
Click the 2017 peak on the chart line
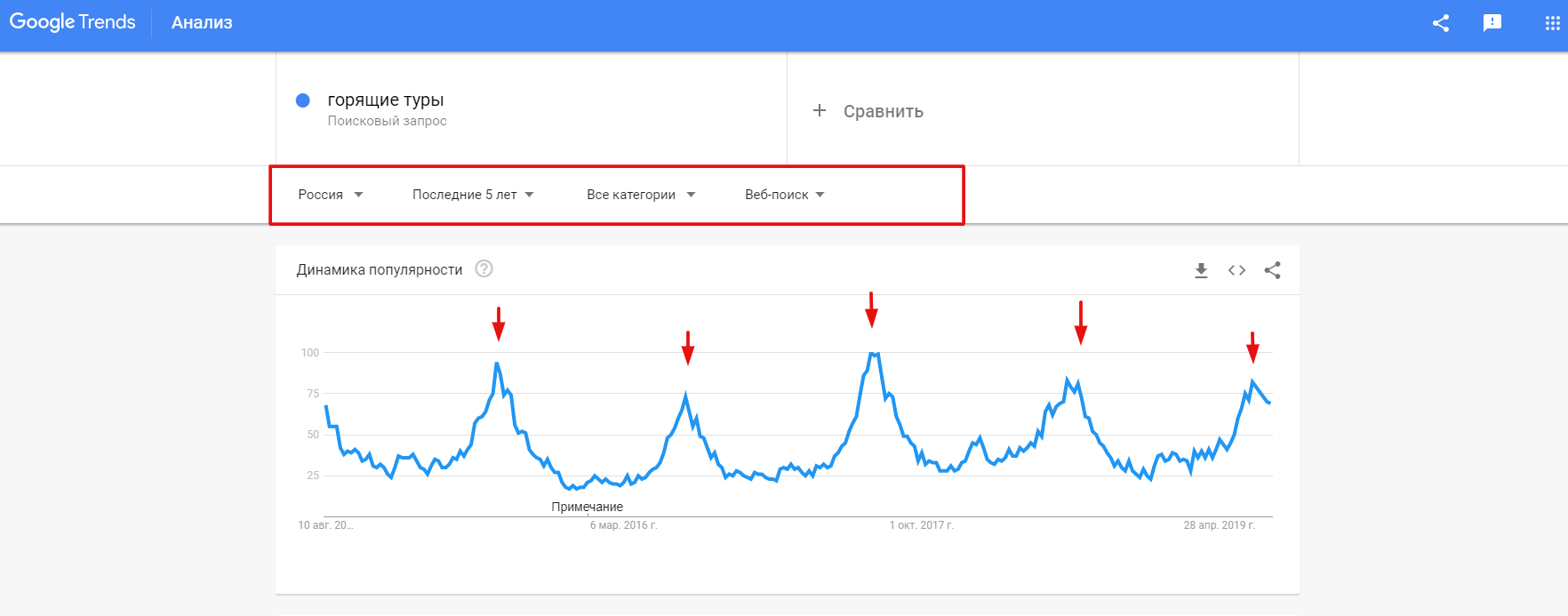pos(874,354)
